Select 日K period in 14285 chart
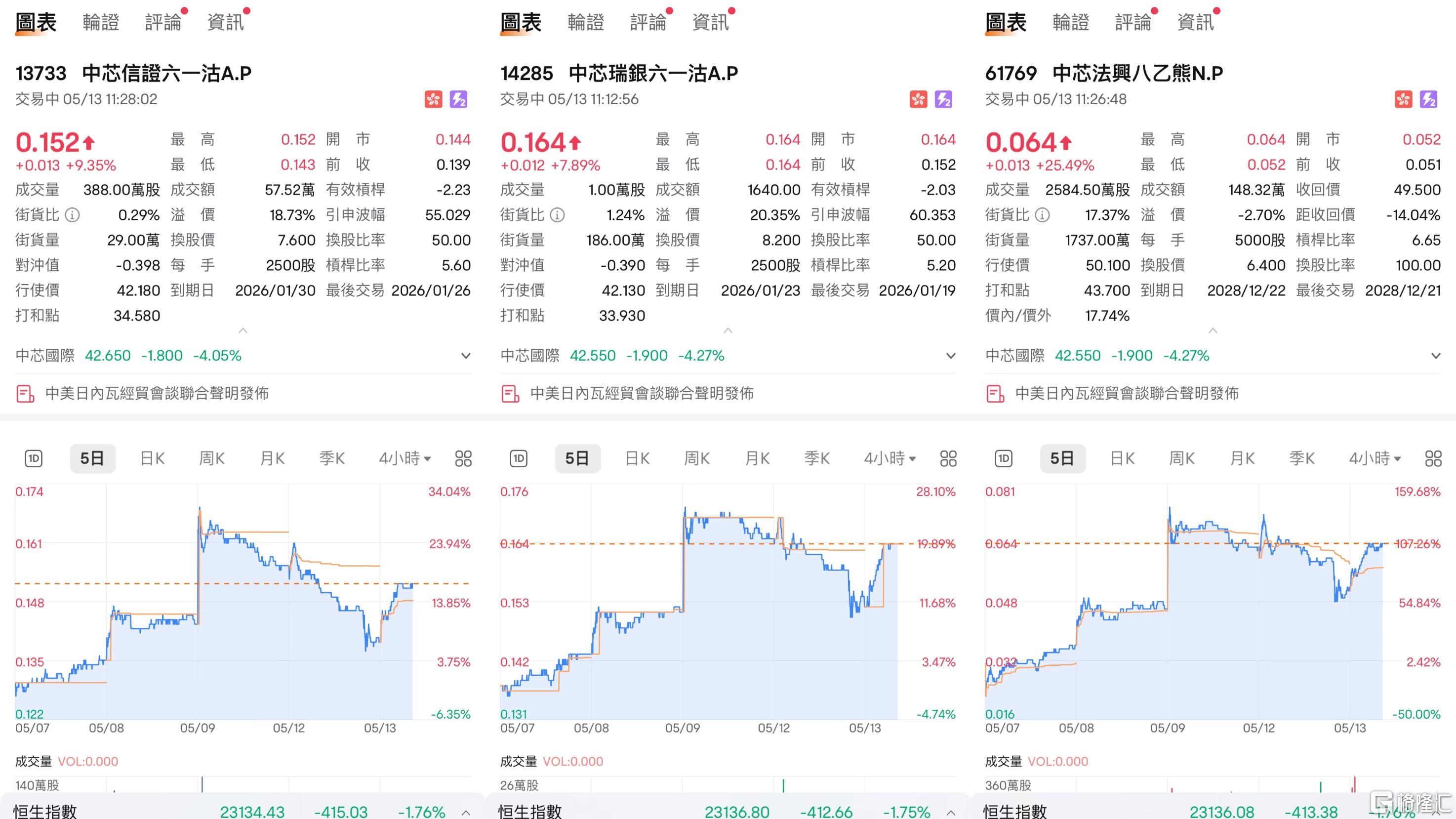Image resolution: width=1456 pixels, height=819 pixels. (638, 458)
